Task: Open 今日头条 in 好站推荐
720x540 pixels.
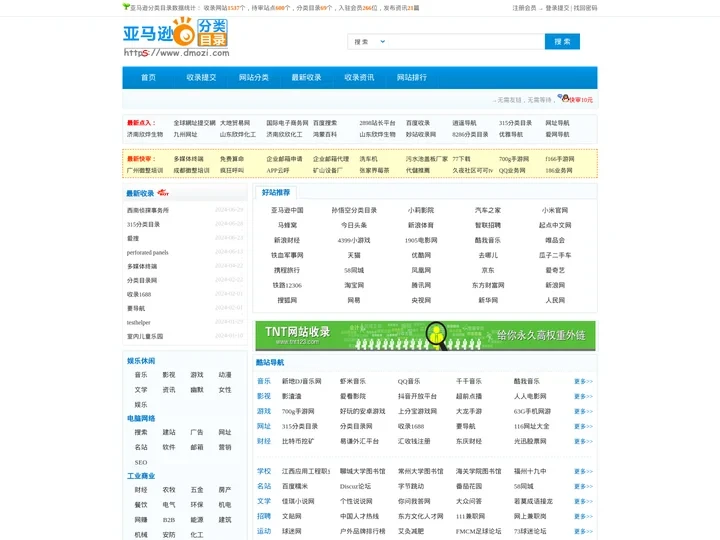Action: point(354,225)
